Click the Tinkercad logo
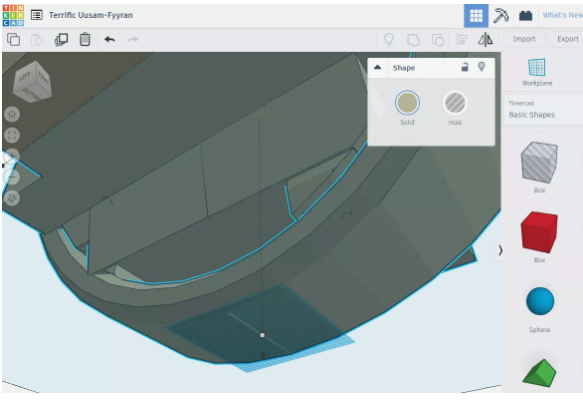The height and width of the screenshot is (412, 583). coord(13,16)
